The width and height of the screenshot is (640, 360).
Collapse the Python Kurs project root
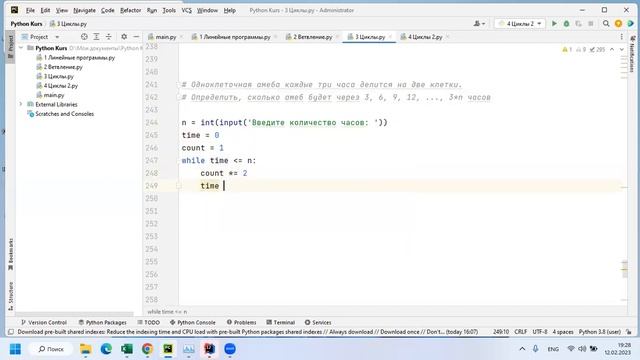tap(21, 48)
